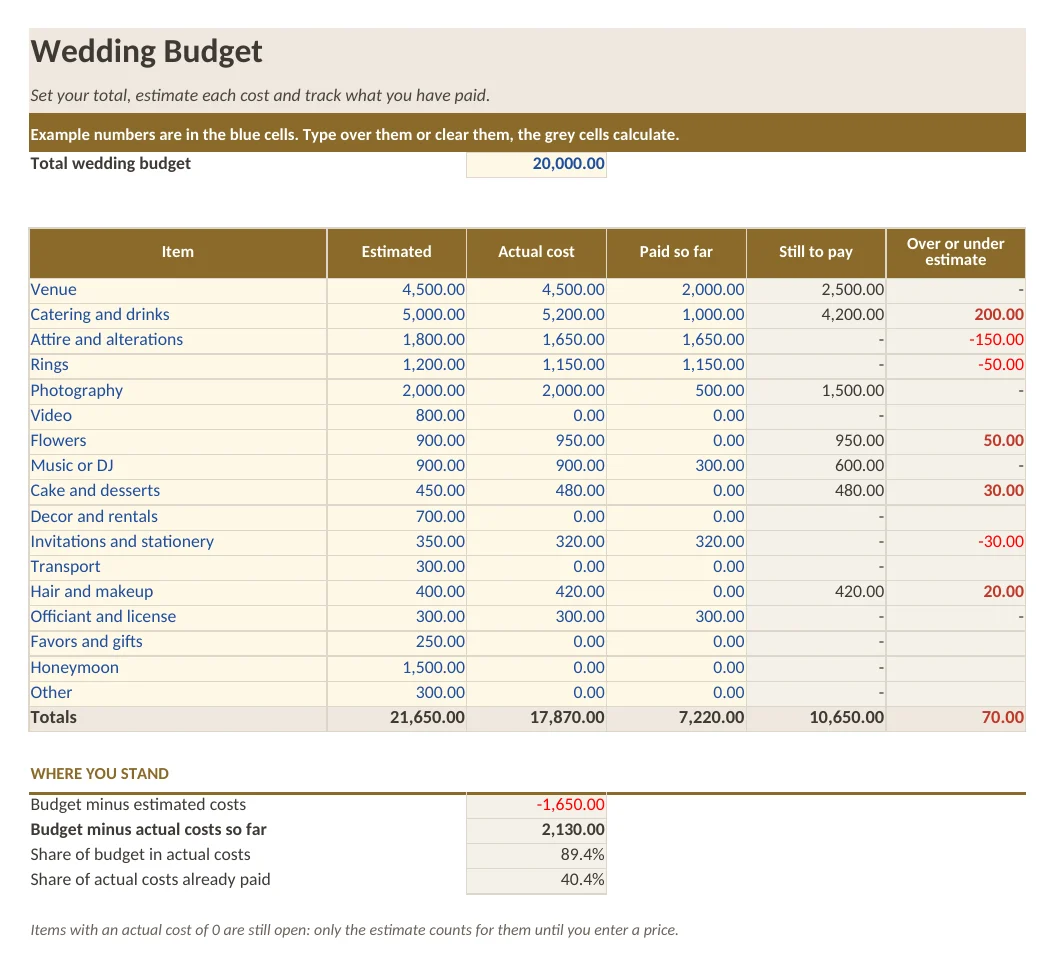Select Hair and makeup estimated 400.00
This screenshot has width=1054, height=966.
coord(397,592)
